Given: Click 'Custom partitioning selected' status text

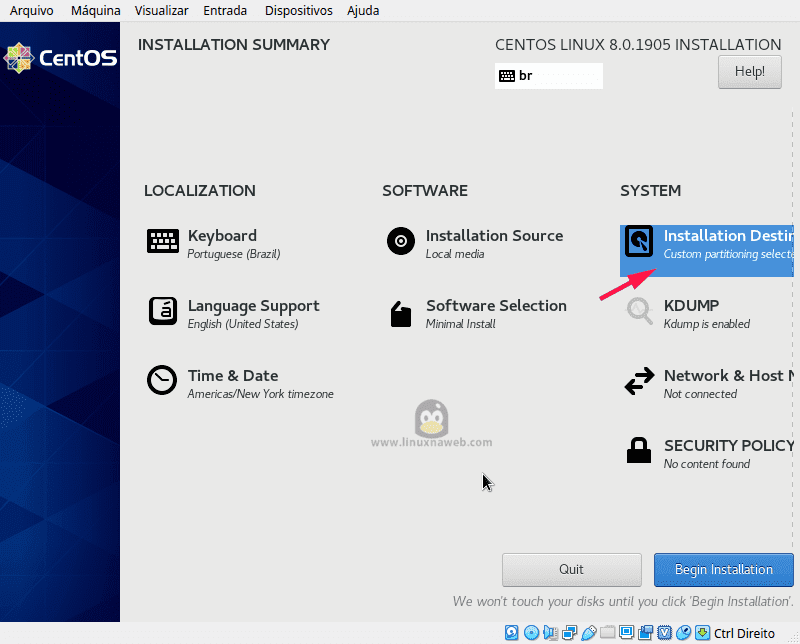Looking at the screenshot, I should point(729,254).
